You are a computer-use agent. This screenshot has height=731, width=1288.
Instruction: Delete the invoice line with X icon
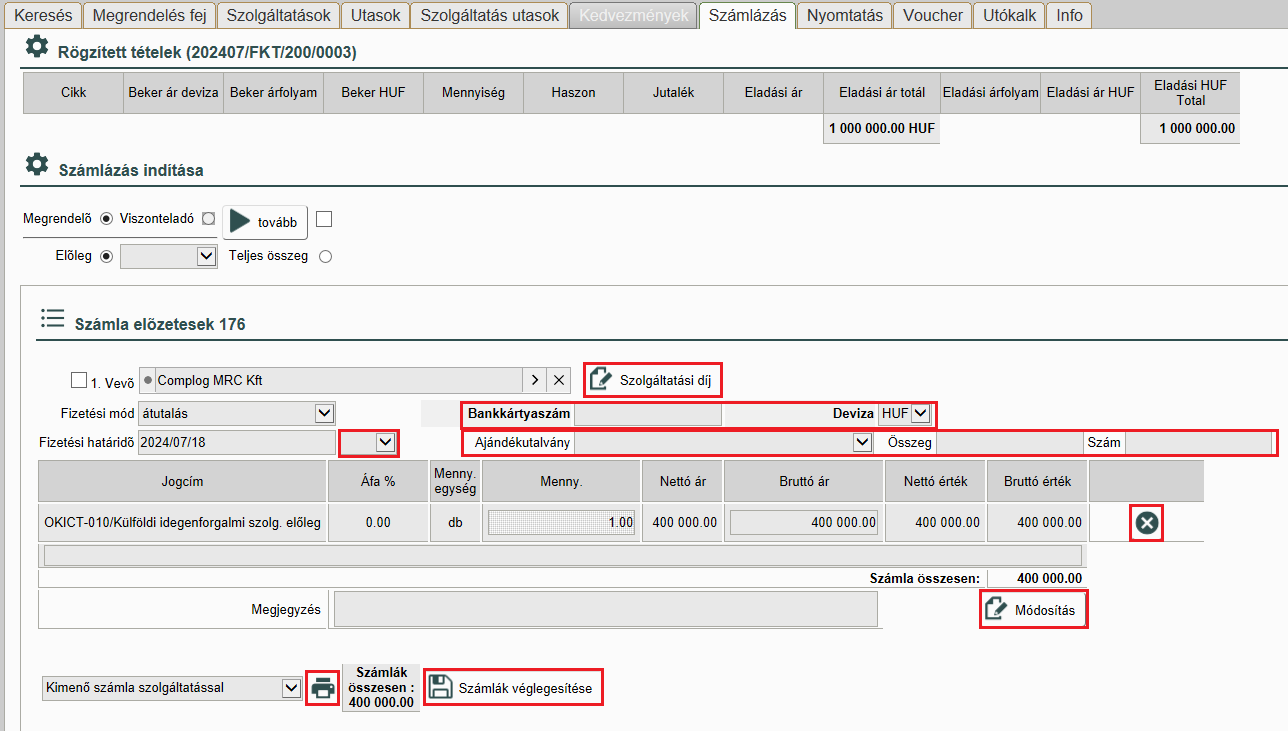[x=1147, y=524]
